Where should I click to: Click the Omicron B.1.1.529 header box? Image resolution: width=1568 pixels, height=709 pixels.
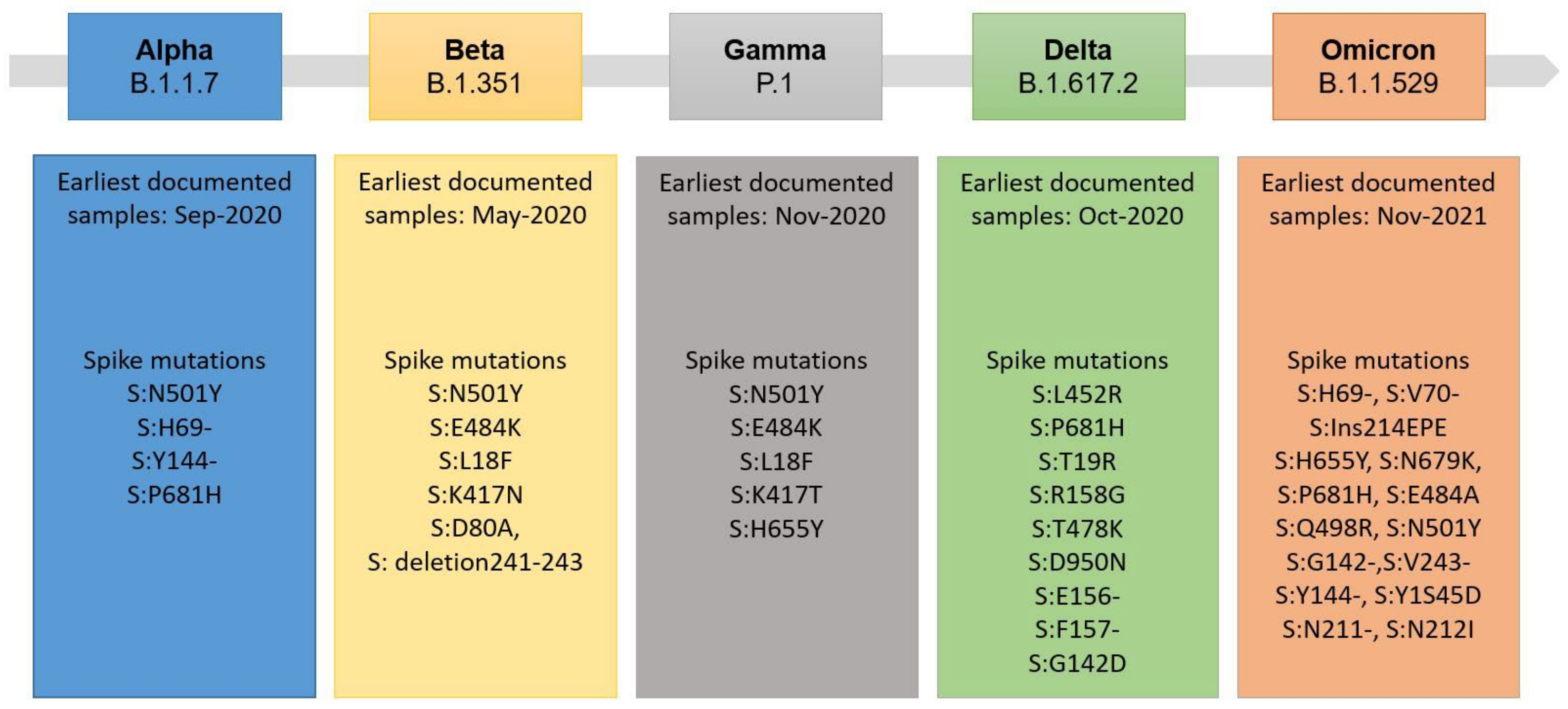click(x=1378, y=66)
